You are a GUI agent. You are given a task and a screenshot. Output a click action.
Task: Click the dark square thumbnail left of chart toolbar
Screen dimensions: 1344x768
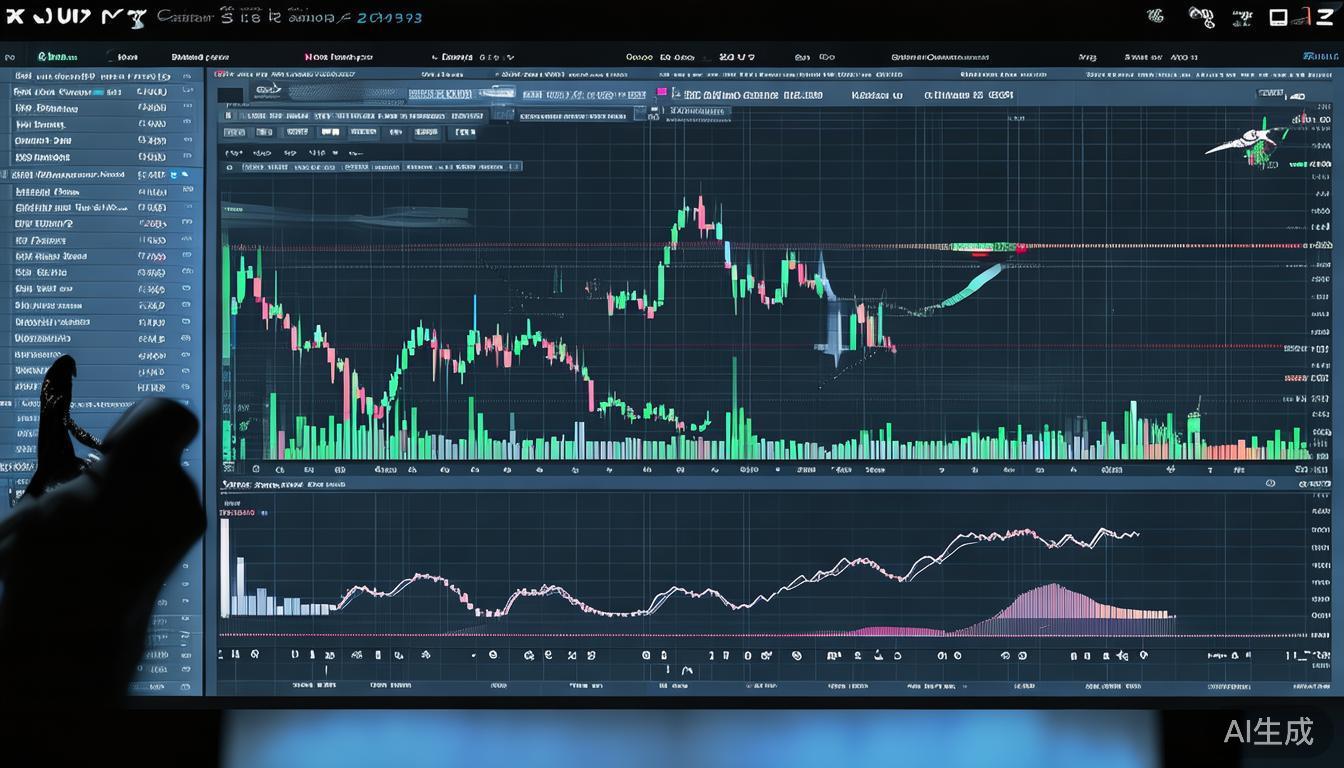230,96
